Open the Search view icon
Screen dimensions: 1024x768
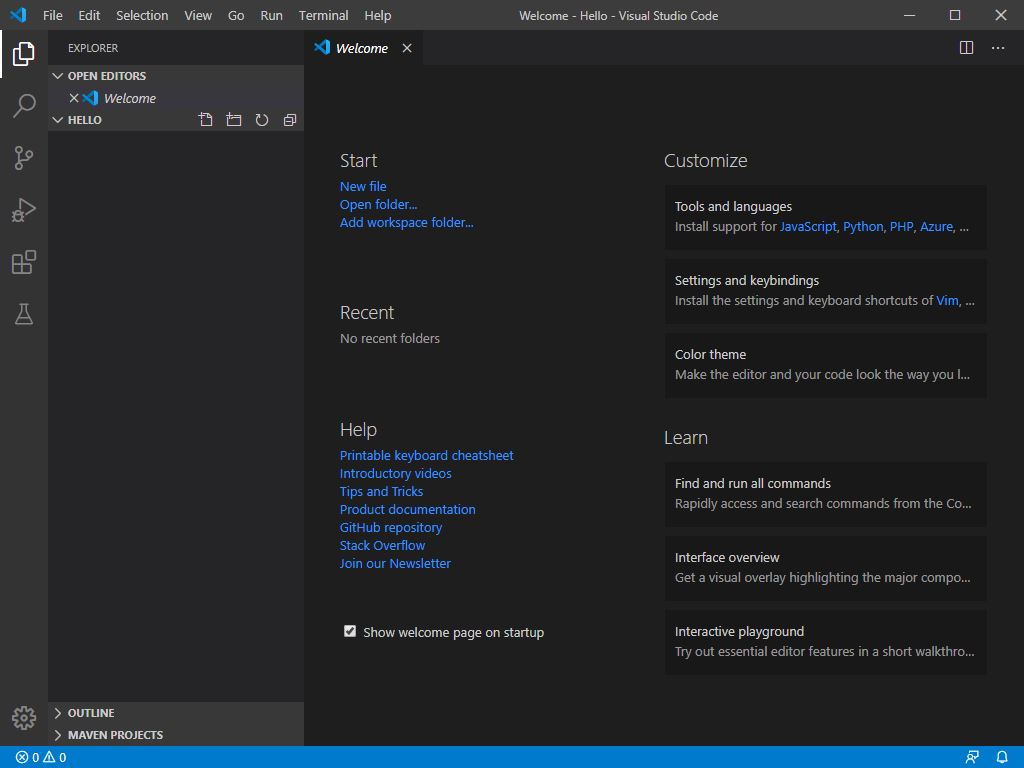24,105
